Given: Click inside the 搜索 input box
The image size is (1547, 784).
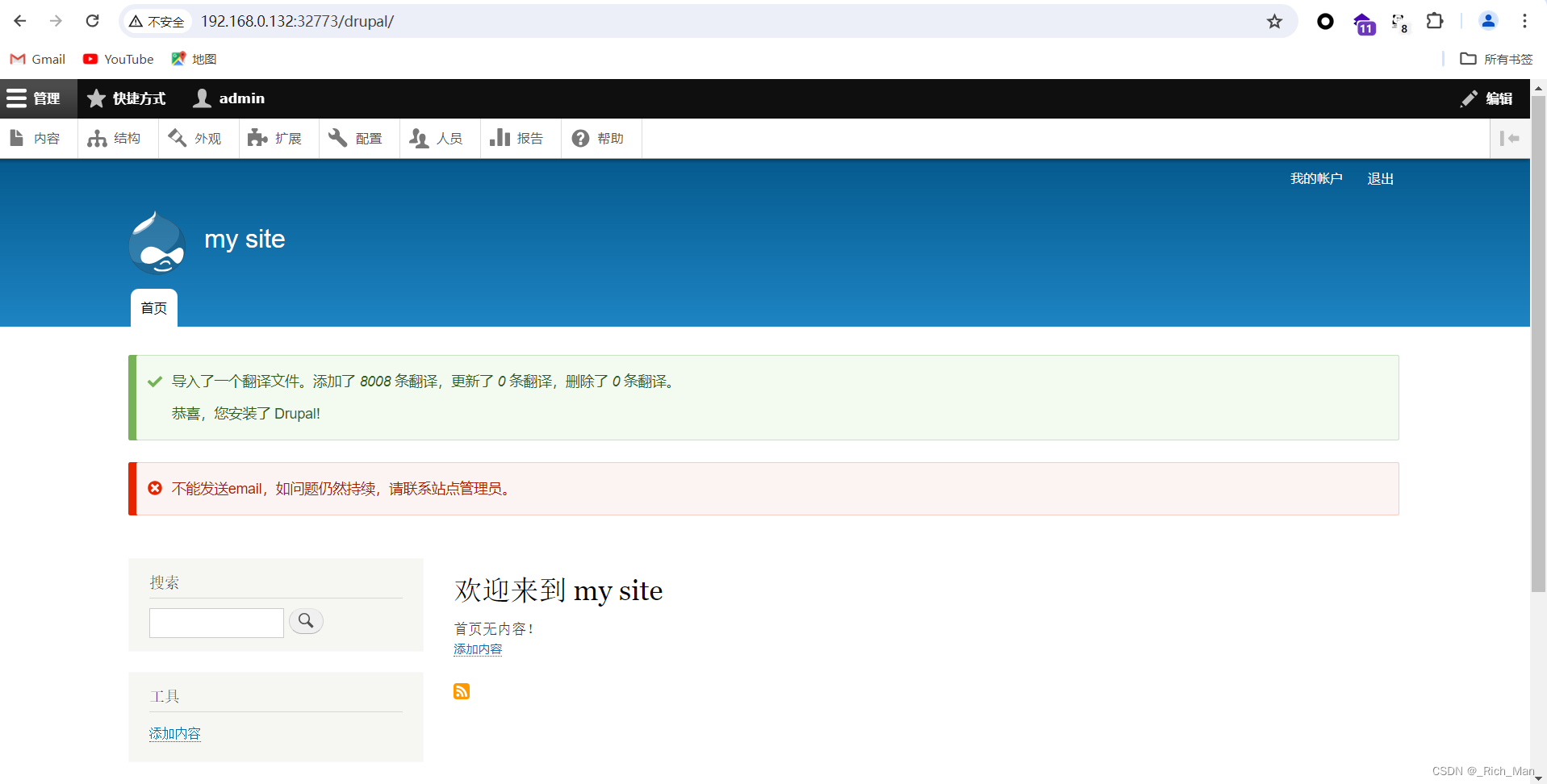Looking at the screenshot, I should 215,622.
